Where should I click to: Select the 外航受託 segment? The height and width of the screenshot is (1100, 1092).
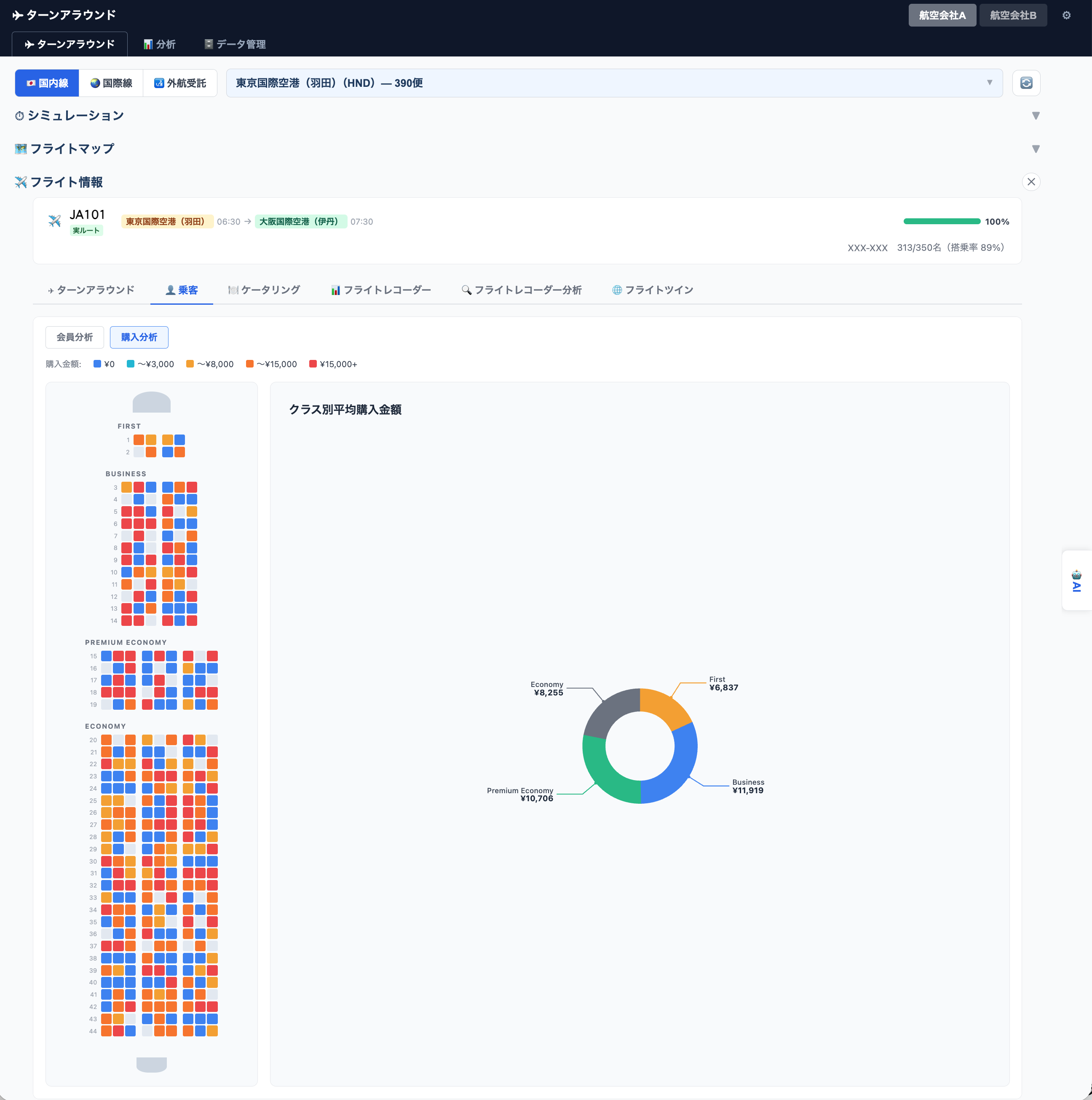pos(180,83)
